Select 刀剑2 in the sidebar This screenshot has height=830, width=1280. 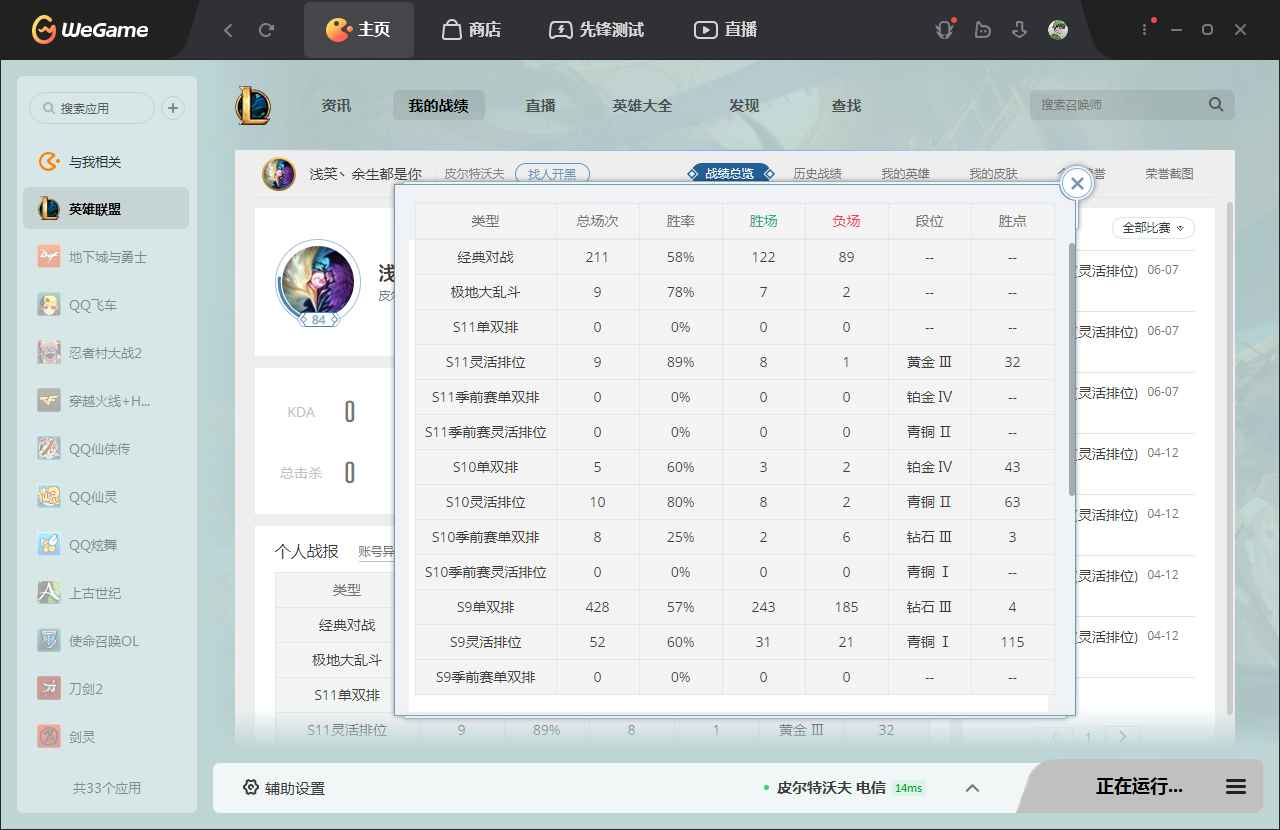point(106,689)
